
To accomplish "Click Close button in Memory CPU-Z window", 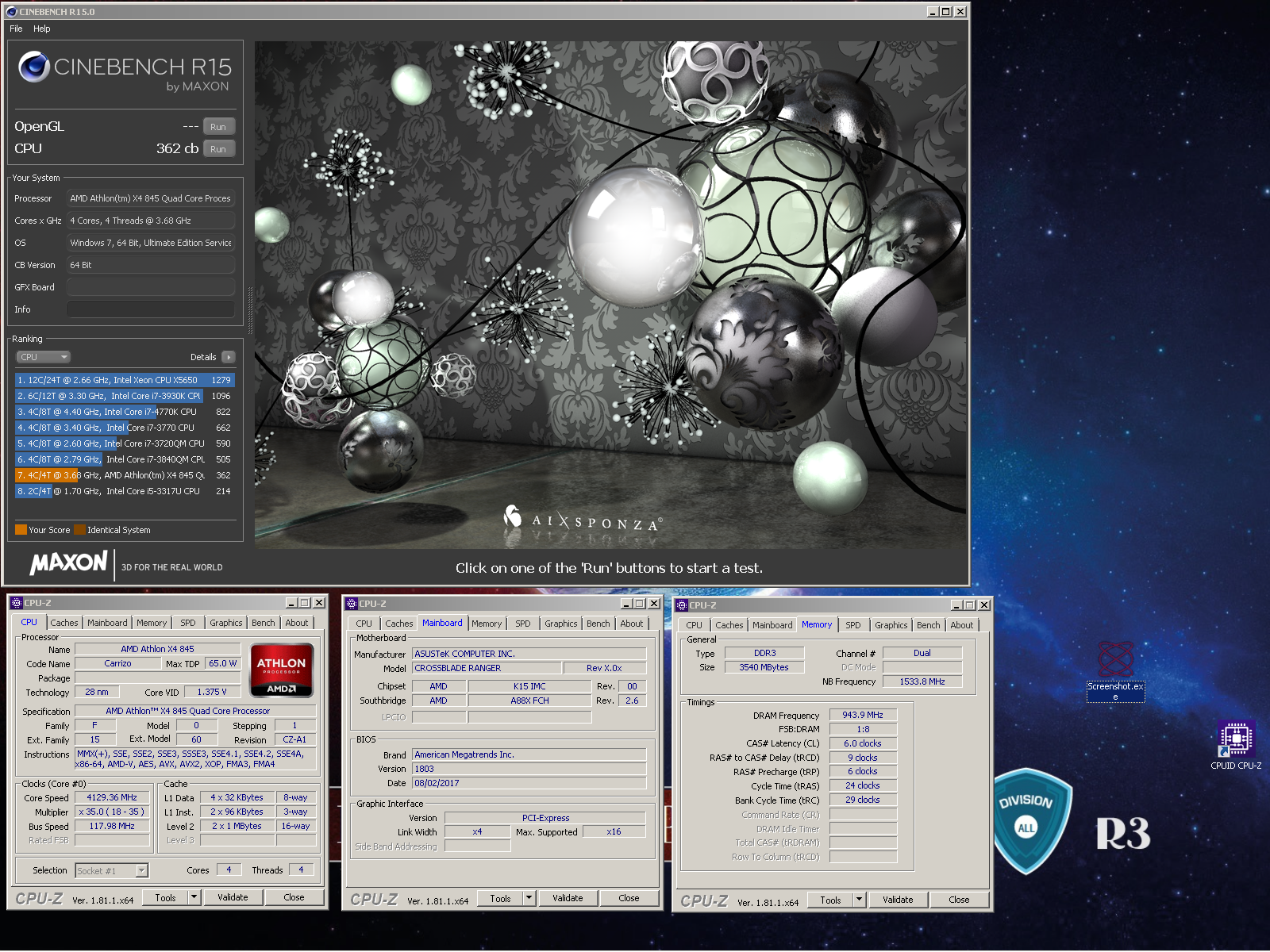I will click(959, 900).
